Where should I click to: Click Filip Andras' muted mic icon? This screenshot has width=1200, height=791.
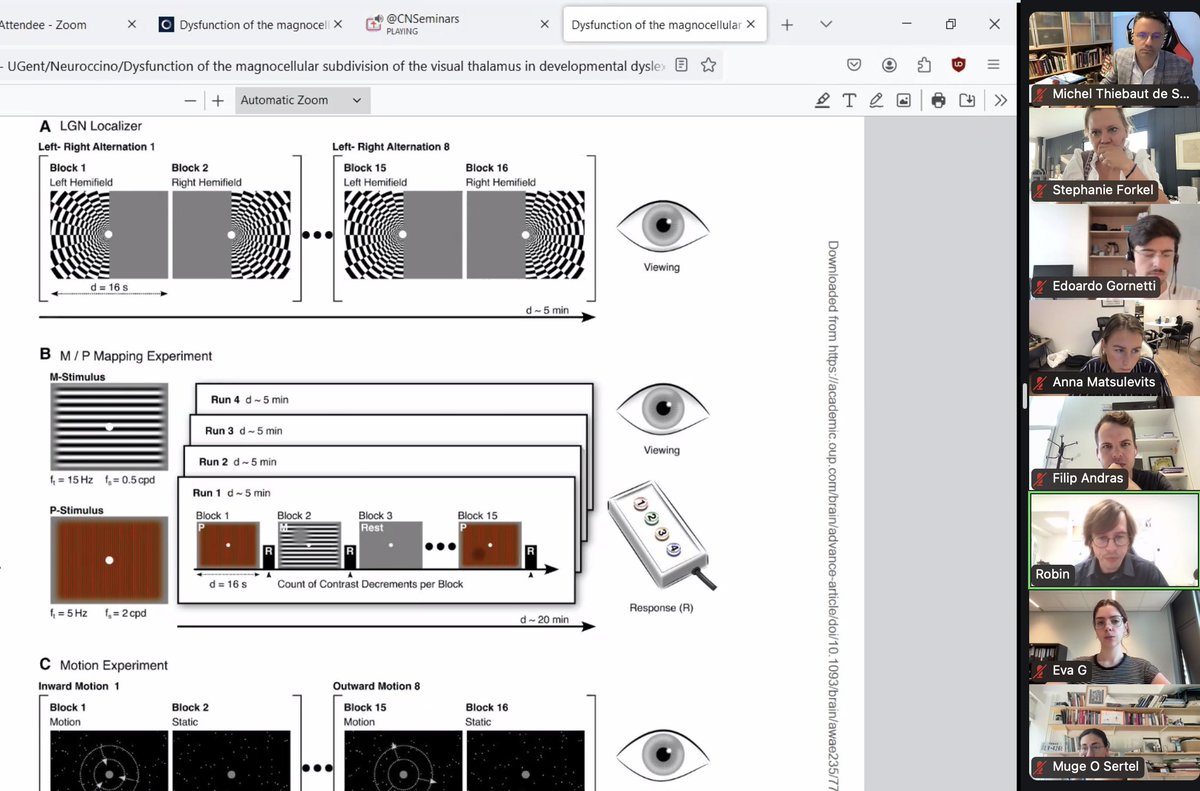coord(1041,478)
